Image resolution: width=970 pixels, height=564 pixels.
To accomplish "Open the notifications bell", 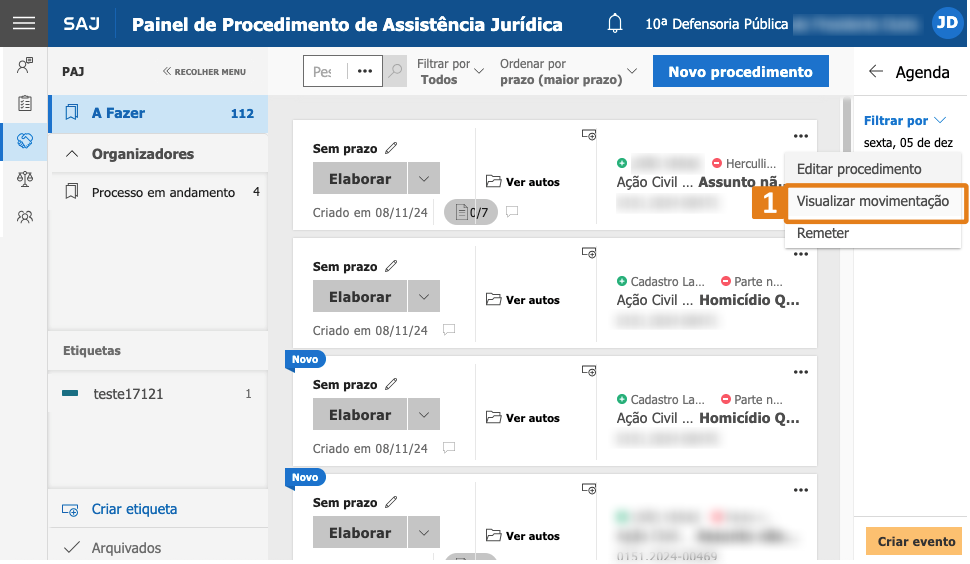I will (x=614, y=24).
